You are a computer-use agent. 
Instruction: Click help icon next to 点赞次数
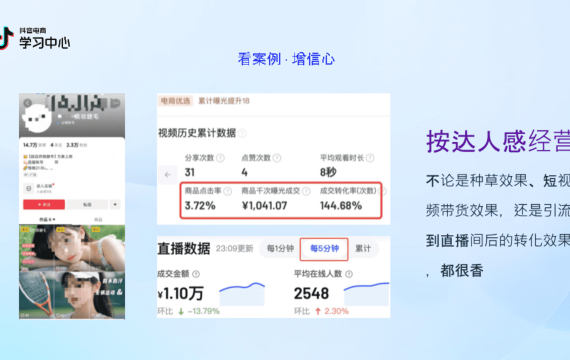pos(277,158)
